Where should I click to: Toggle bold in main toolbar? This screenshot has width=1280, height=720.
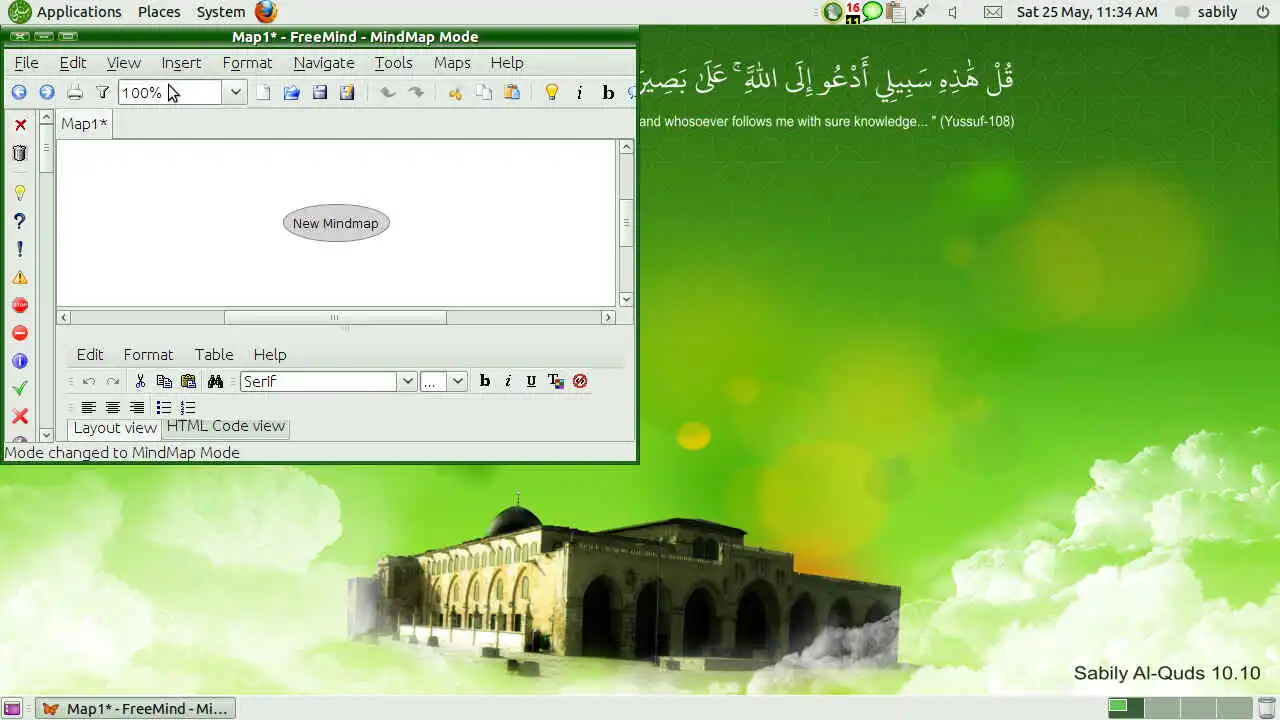click(x=607, y=92)
